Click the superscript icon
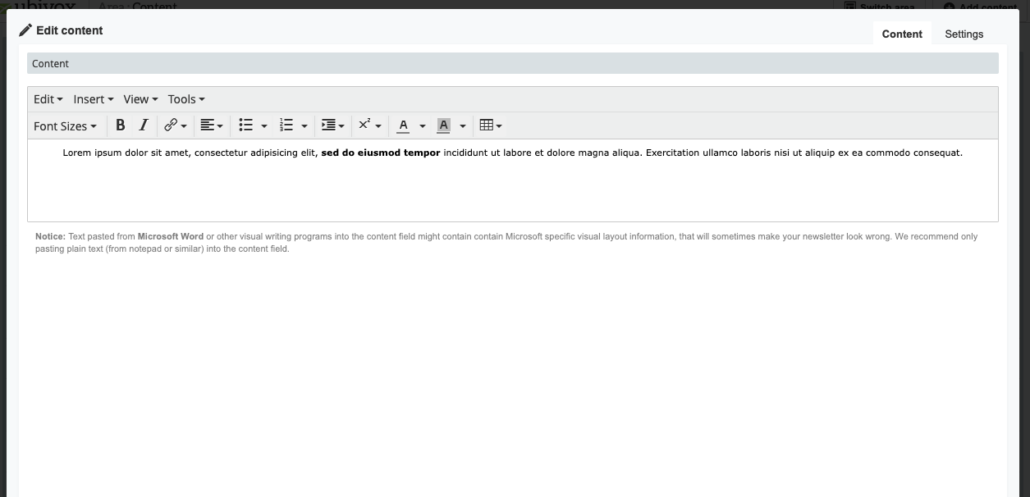The height and width of the screenshot is (497, 1030). [x=365, y=125]
